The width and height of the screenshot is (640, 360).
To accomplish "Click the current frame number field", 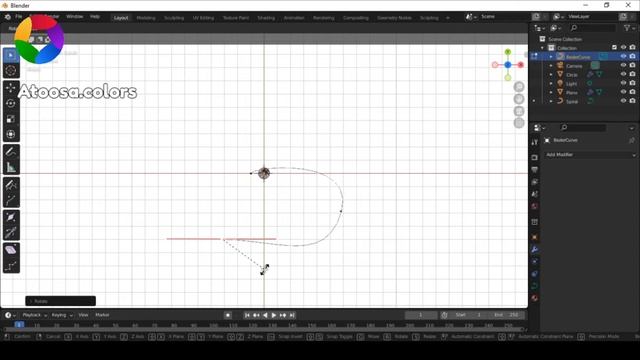I will [421, 315].
